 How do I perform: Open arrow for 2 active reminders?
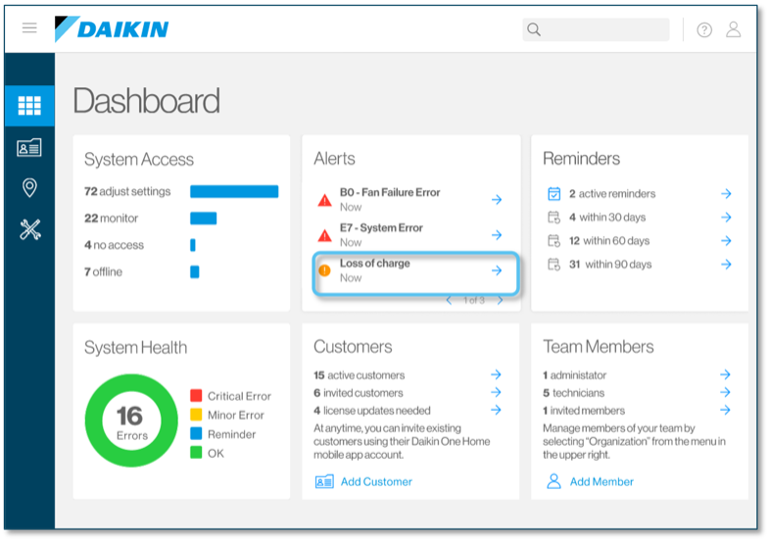726,194
